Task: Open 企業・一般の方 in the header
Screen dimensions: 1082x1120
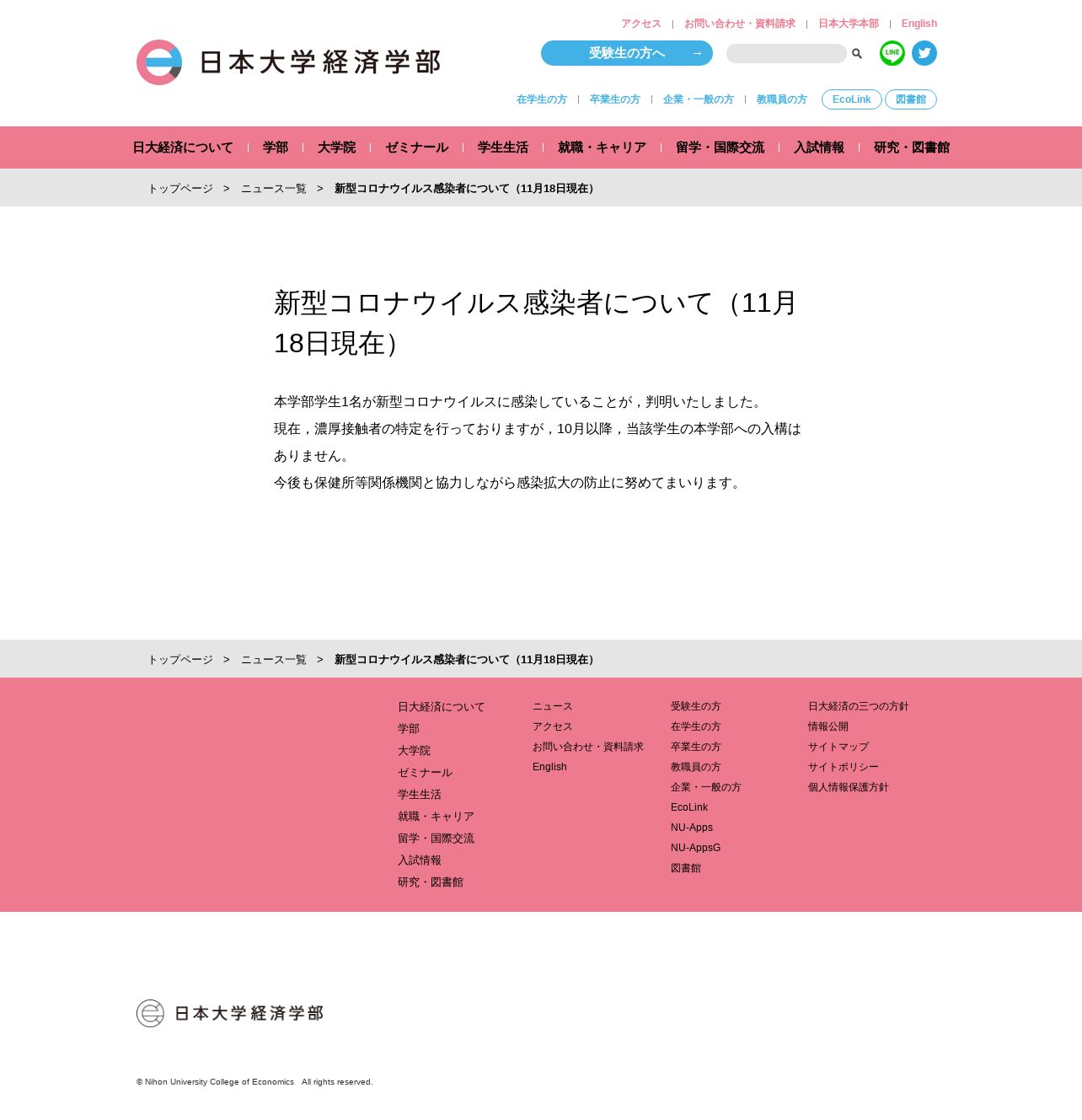Action: (699, 99)
